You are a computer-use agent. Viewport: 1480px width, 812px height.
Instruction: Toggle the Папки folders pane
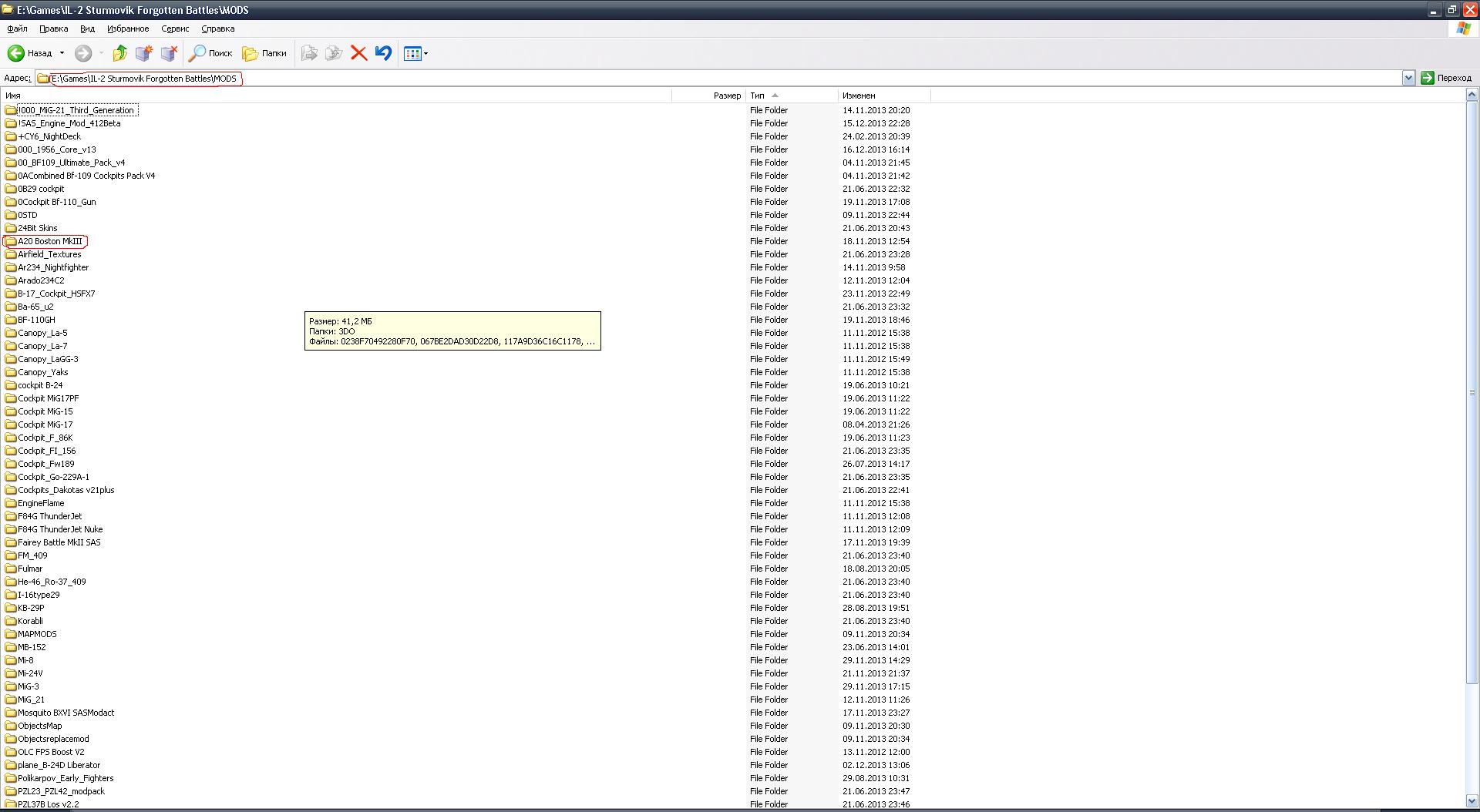pyautogui.click(x=264, y=53)
